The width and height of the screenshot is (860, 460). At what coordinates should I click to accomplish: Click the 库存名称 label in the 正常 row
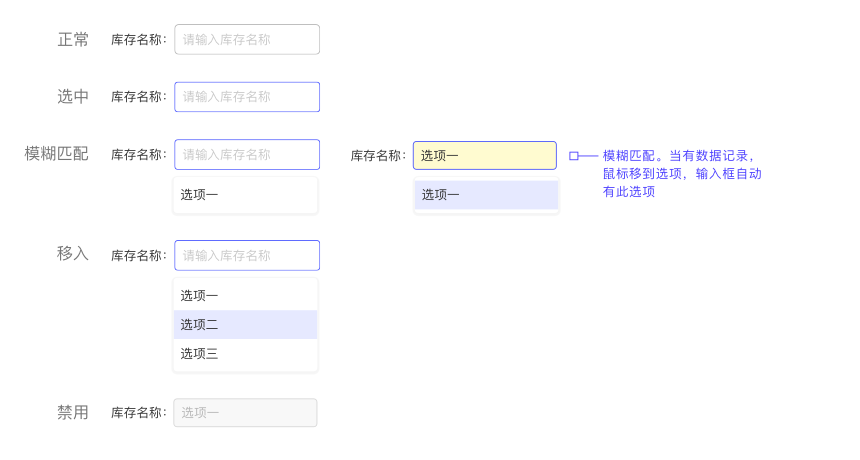coord(138,40)
